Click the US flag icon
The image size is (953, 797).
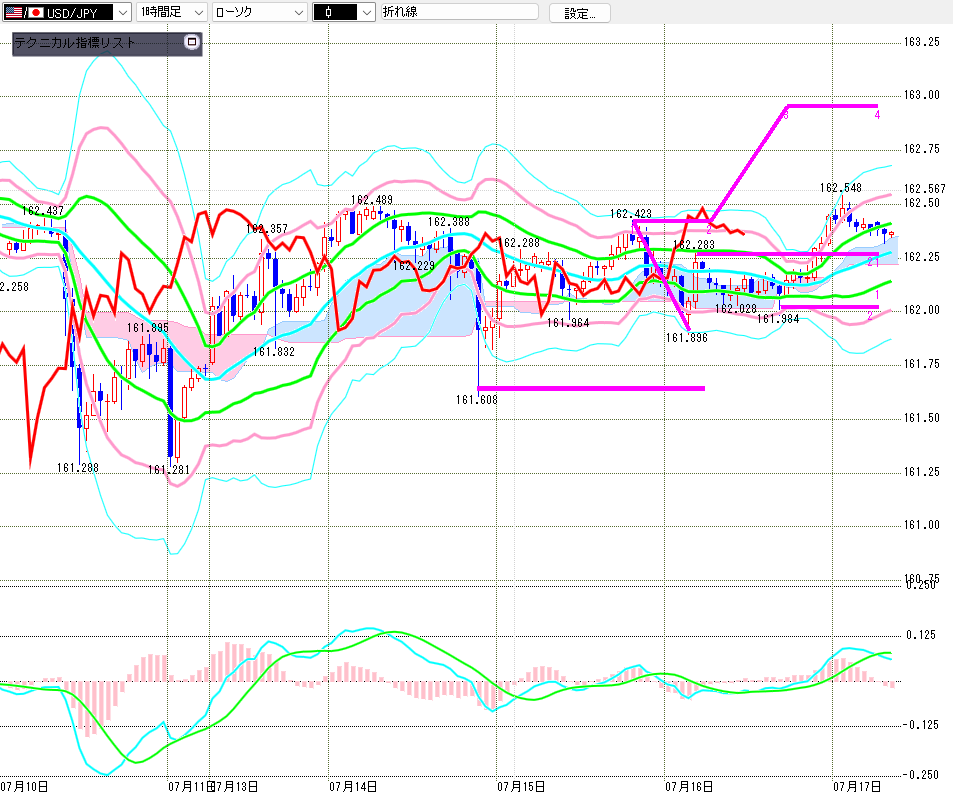click(x=14, y=12)
